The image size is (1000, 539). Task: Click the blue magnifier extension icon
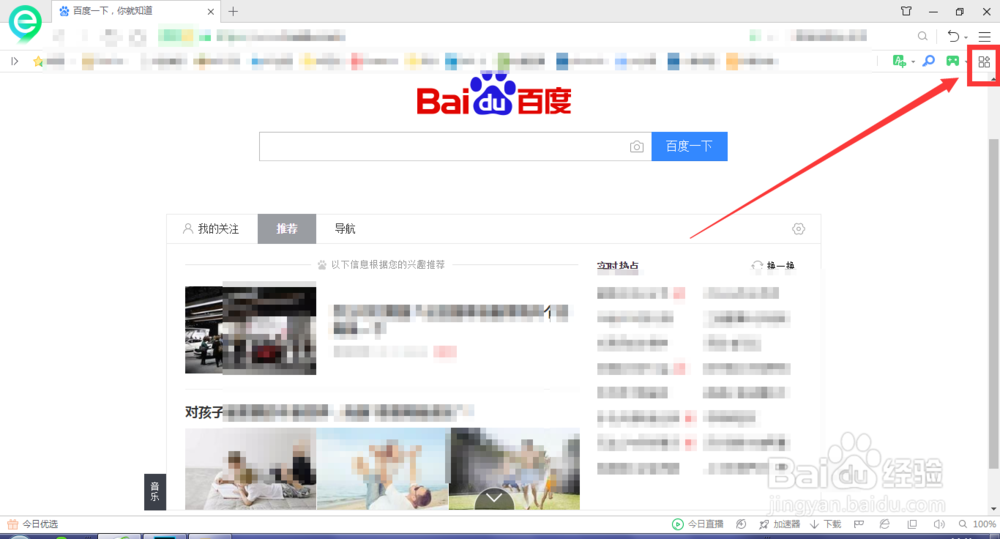click(929, 61)
